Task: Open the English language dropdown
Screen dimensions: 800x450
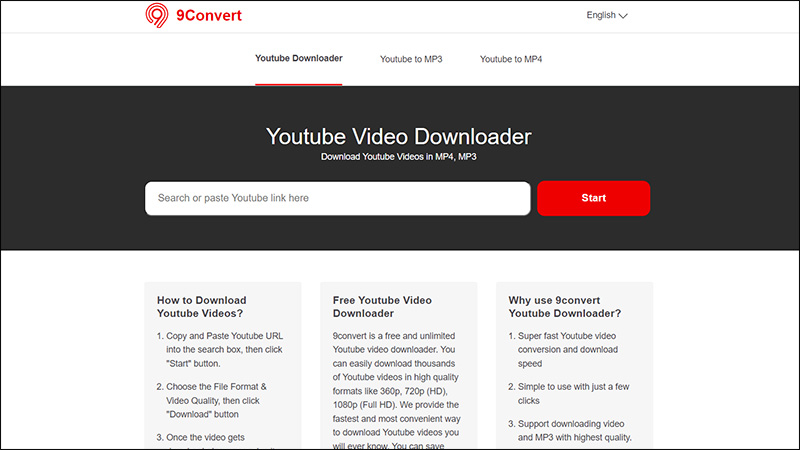Action: tap(607, 15)
